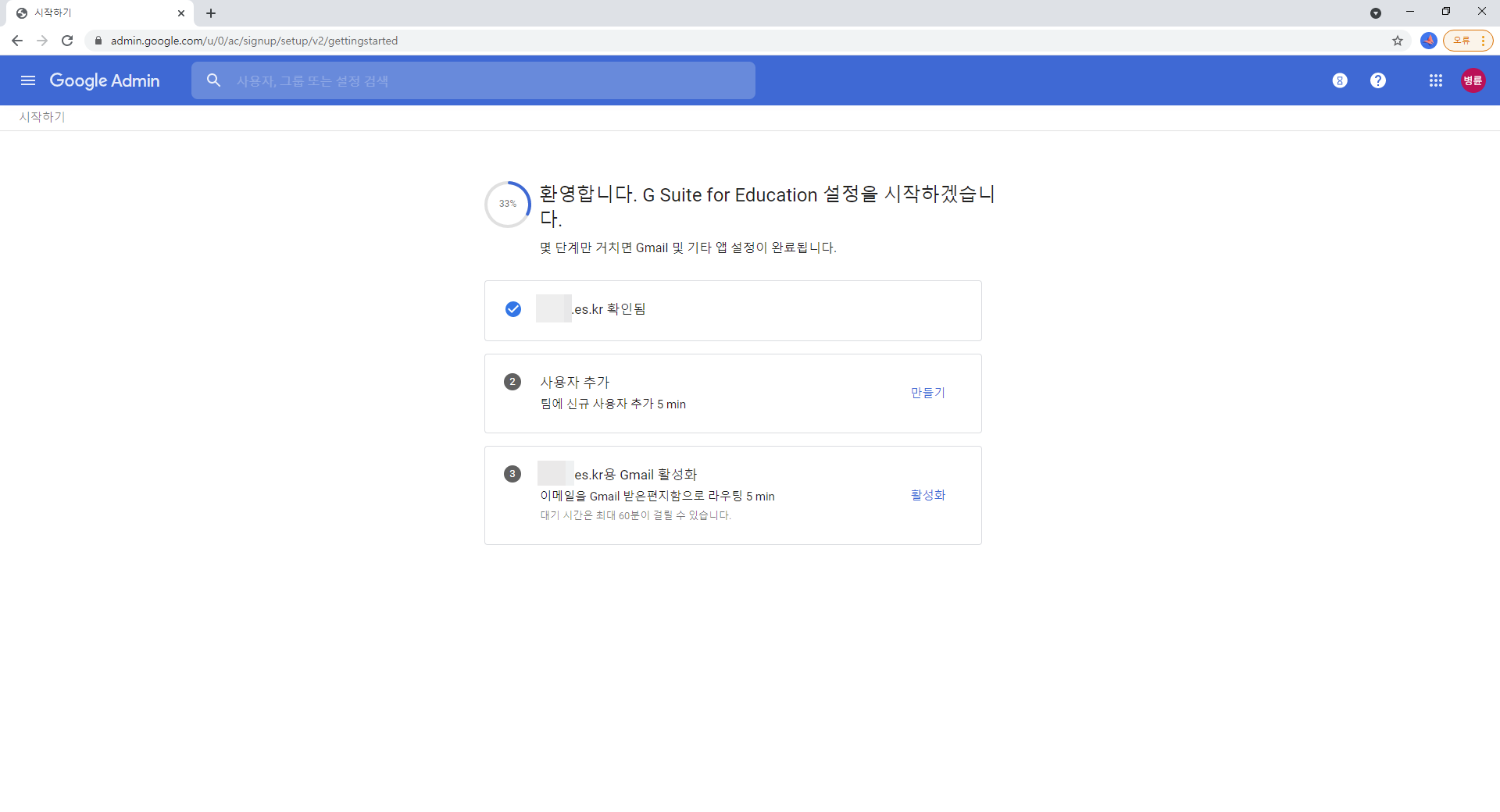Screen dimensions: 1500x812
Task: Click the browser extension icon
Action: [1429, 41]
